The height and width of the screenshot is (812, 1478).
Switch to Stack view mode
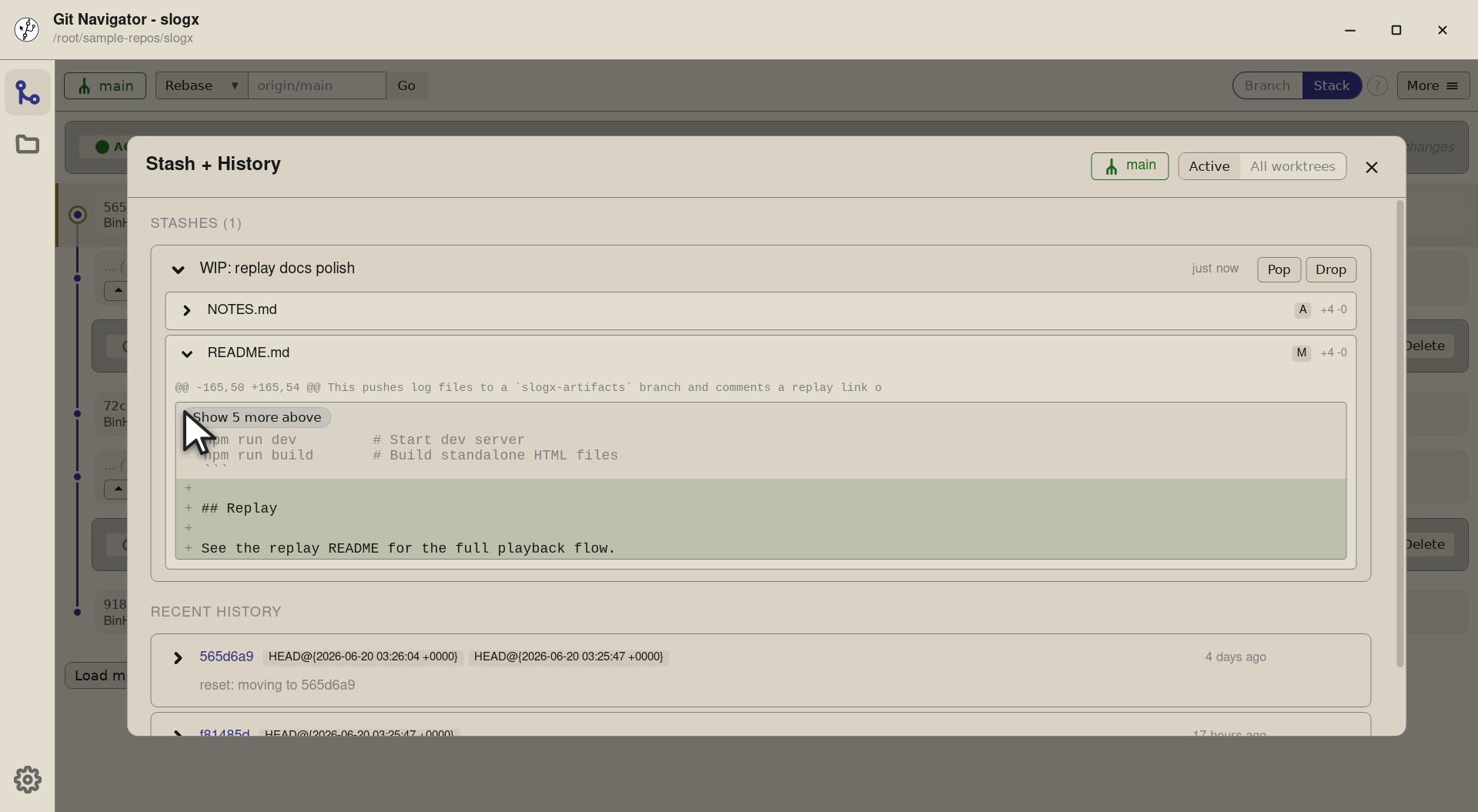1331,85
